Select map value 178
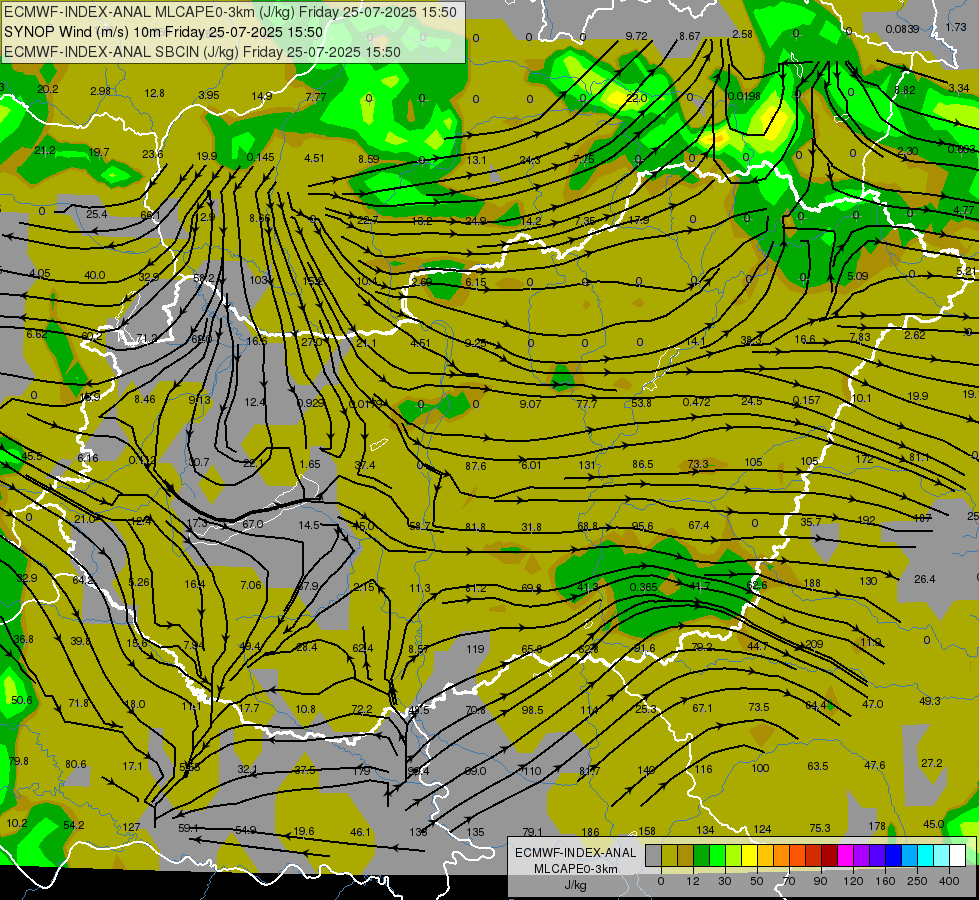The image size is (979, 900). (877, 826)
